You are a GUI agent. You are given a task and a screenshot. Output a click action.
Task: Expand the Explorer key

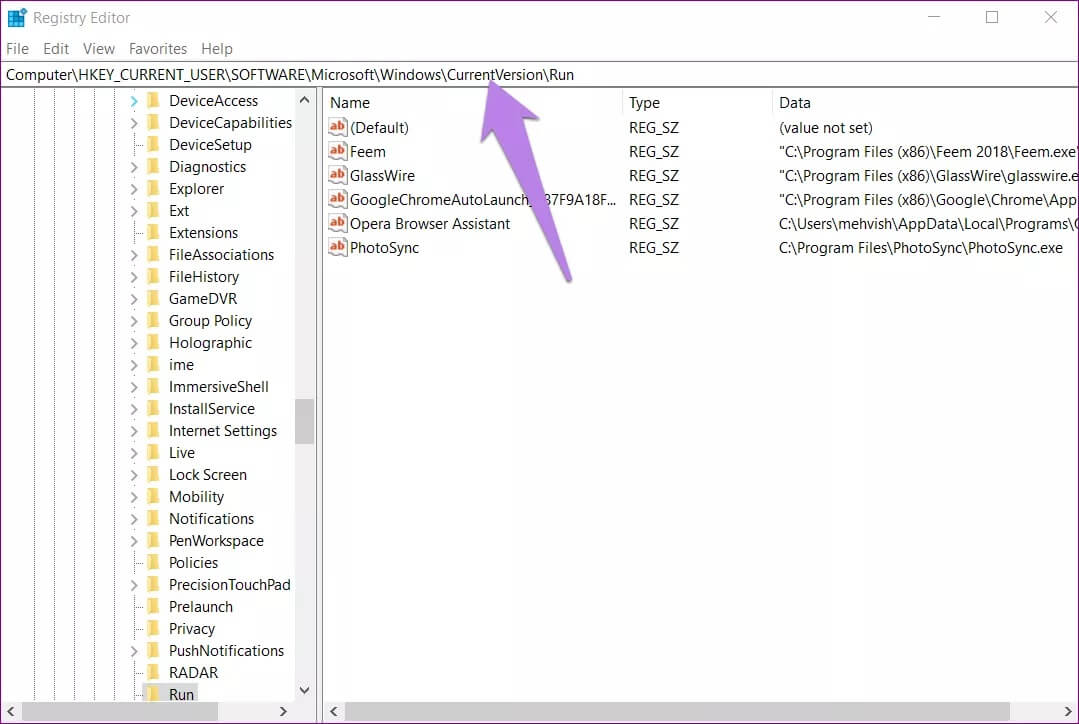point(133,189)
